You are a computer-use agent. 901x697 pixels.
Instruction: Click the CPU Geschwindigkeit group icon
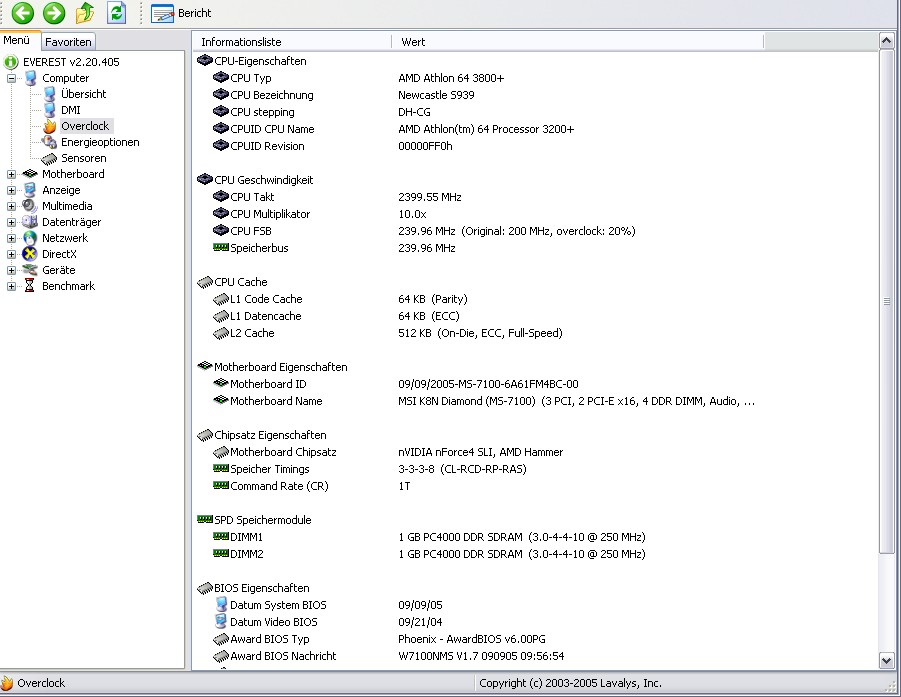point(205,179)
